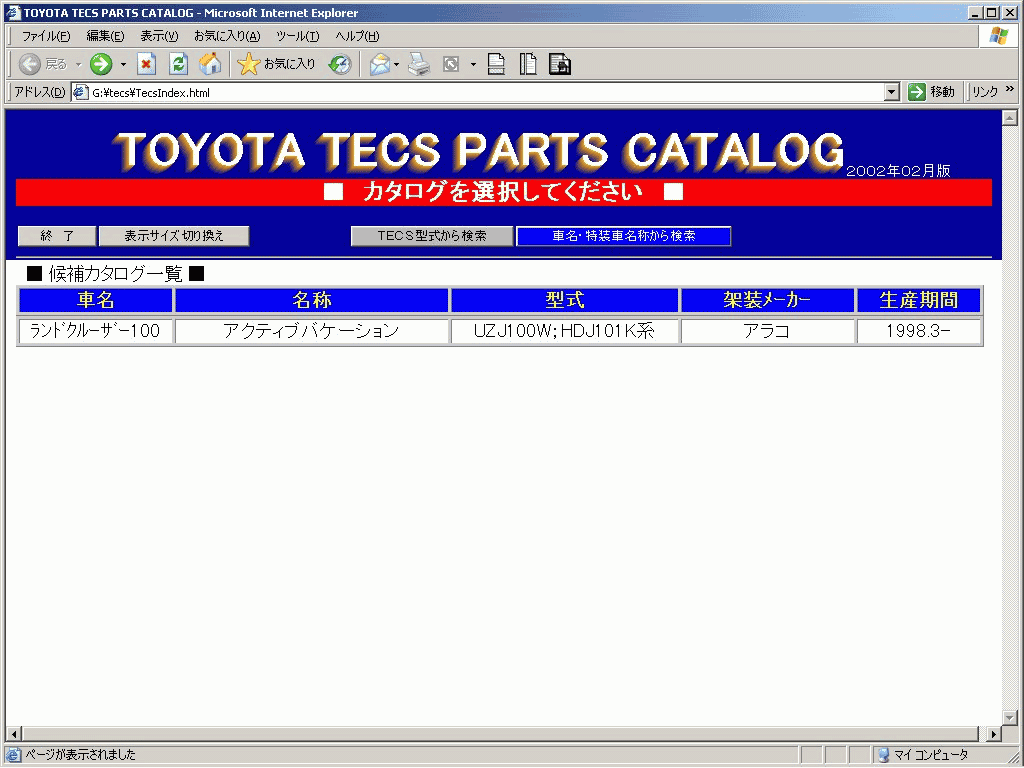
Task: Click the vertical scrollbar up arrow
Action: [1010, 118]
